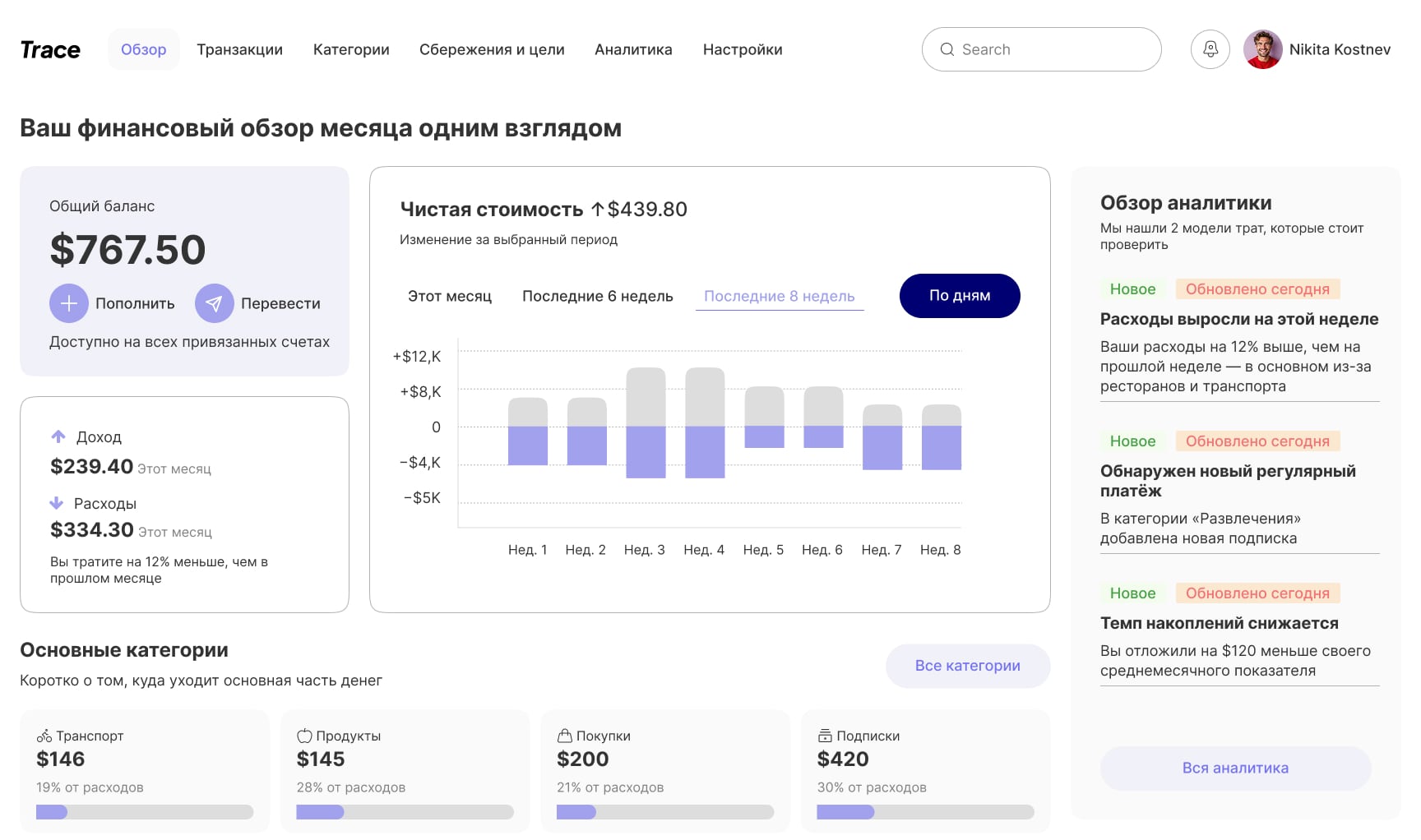Click the По дням button
Image resolution: width=1421 pixels, height=840 pixels.
(960, 296)
